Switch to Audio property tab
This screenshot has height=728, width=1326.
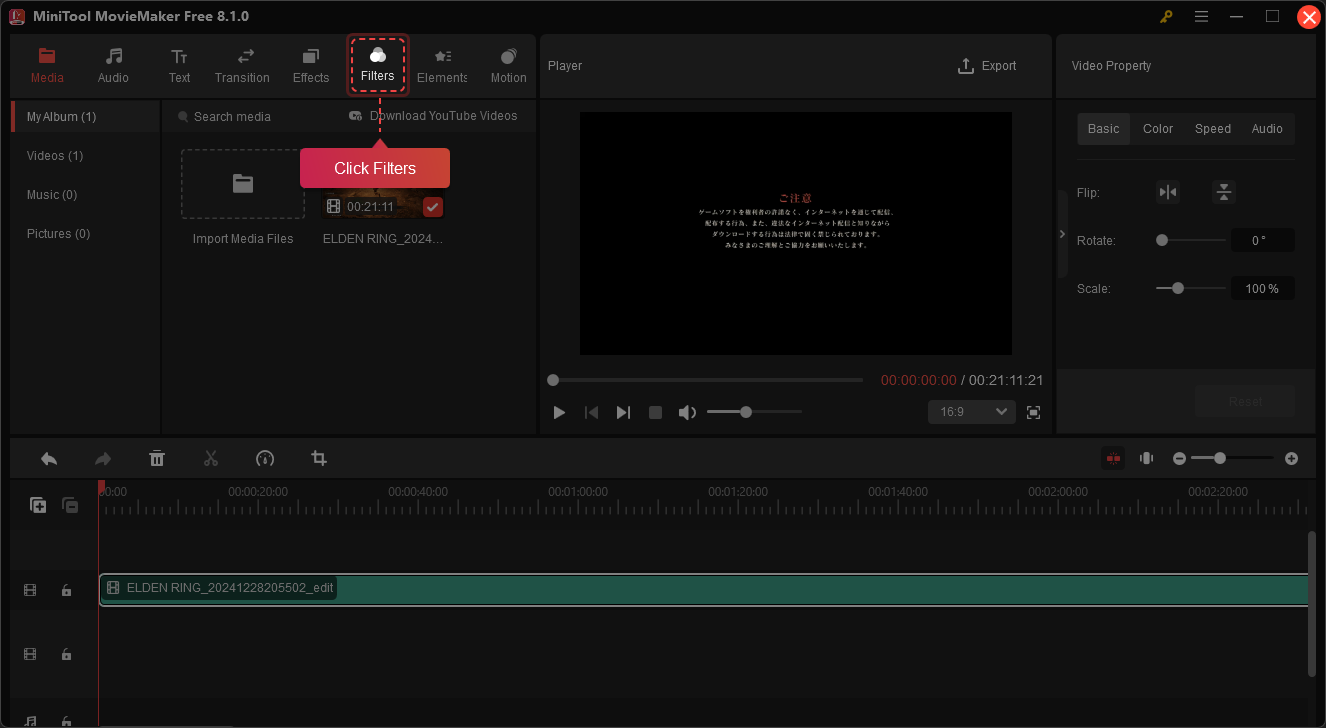(x=1267, y=129)
